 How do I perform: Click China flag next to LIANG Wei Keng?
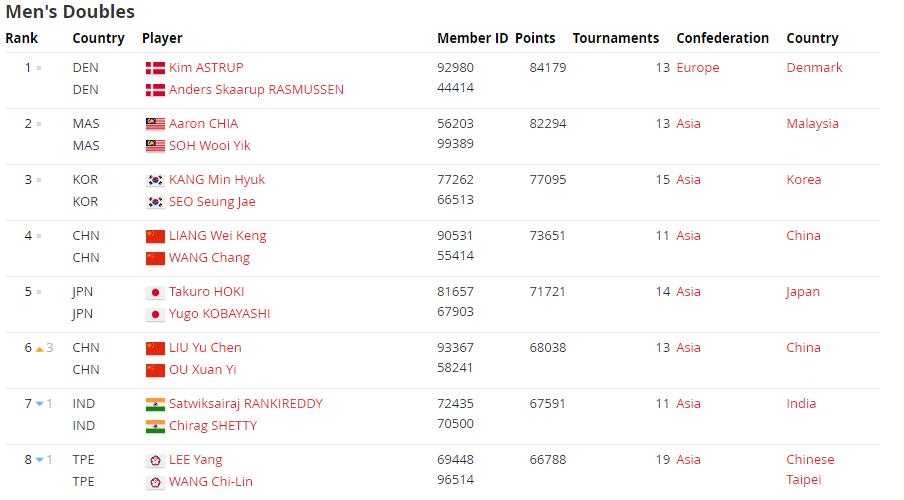tap(155, 236)
